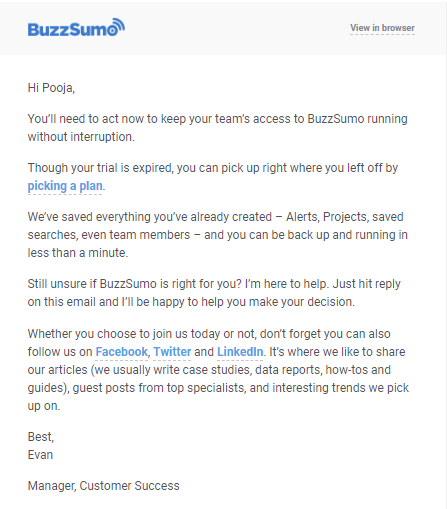Visit the Twitter link

pyautogui.click(x=172, y=352)
